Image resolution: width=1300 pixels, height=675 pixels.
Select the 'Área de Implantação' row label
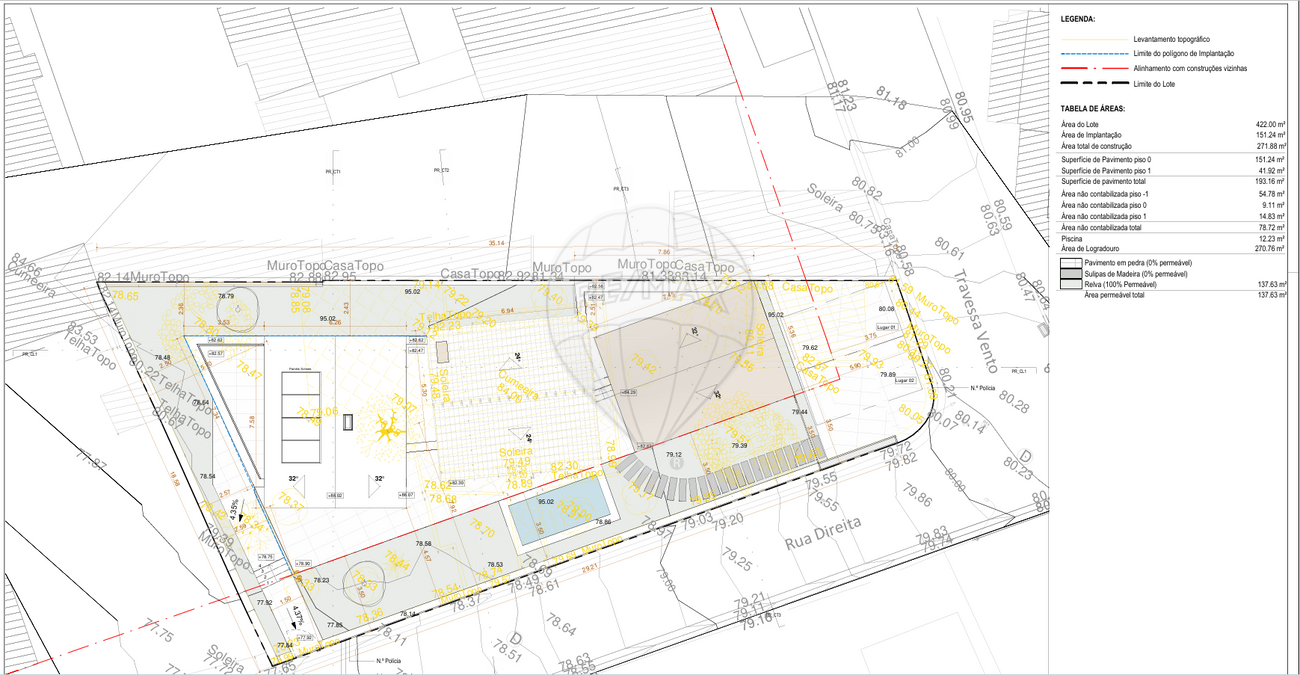click(x=1091, y=134)
